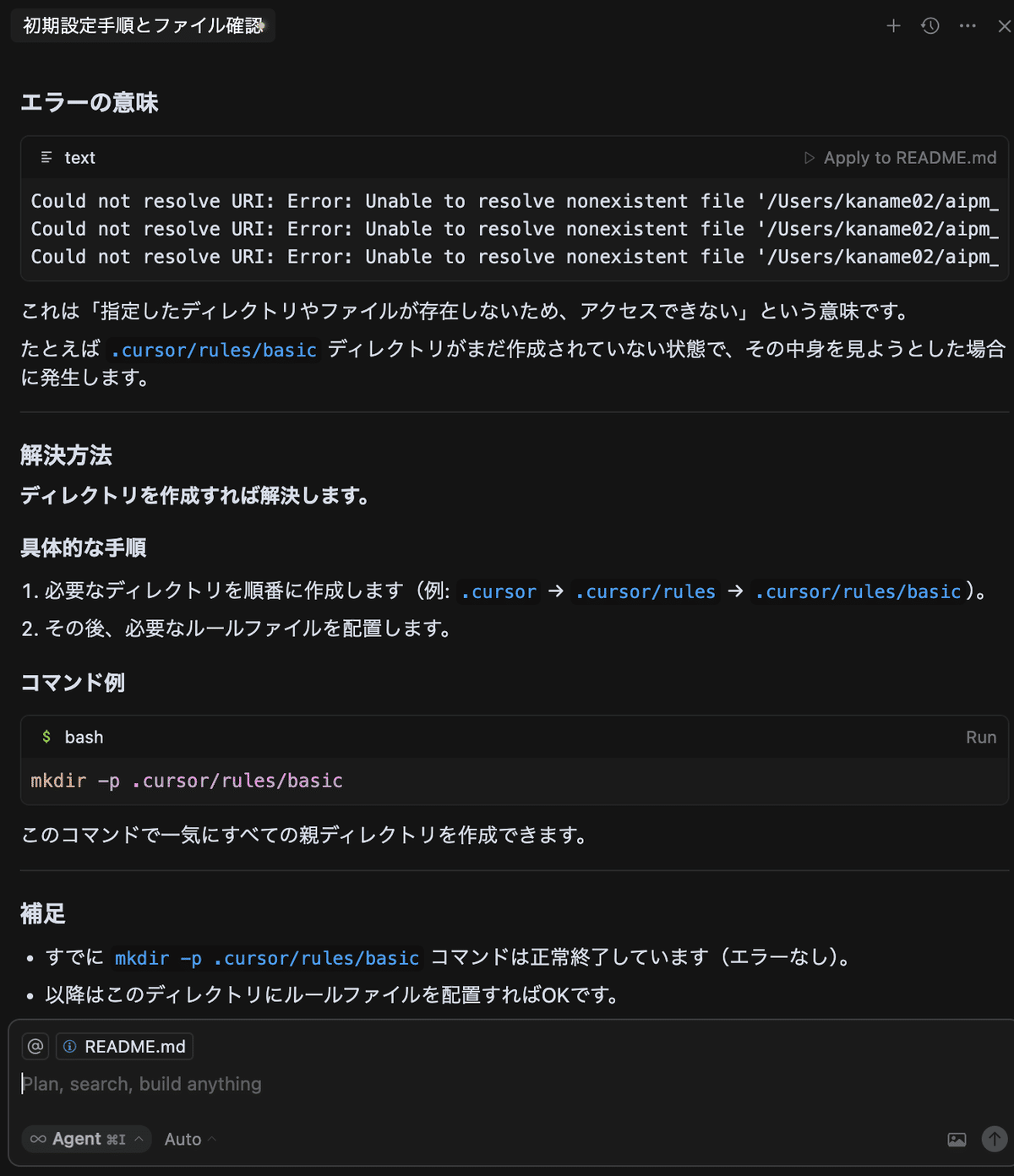Screen dimensions: 1014x1176
Task: Open the more options ellipsis menu
Action: point(966,25)
